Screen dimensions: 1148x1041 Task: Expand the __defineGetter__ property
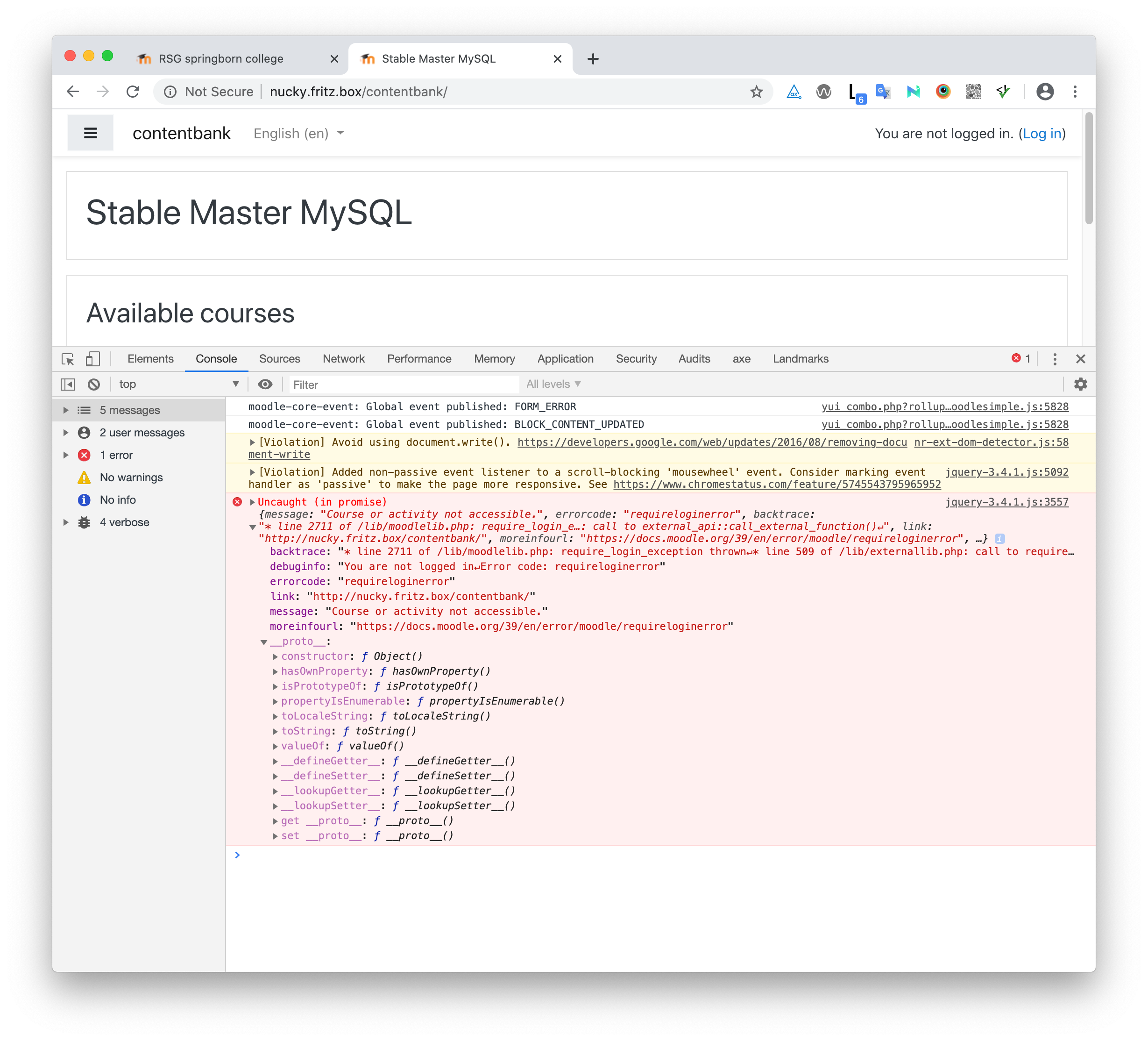pos(275,762)
